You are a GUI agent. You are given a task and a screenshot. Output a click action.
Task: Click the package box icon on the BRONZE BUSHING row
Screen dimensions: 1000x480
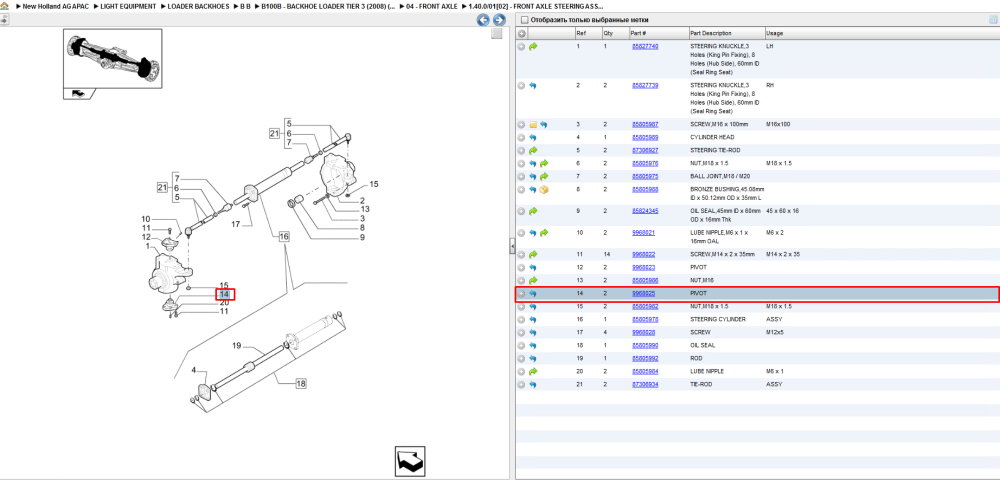pos(544,189)
